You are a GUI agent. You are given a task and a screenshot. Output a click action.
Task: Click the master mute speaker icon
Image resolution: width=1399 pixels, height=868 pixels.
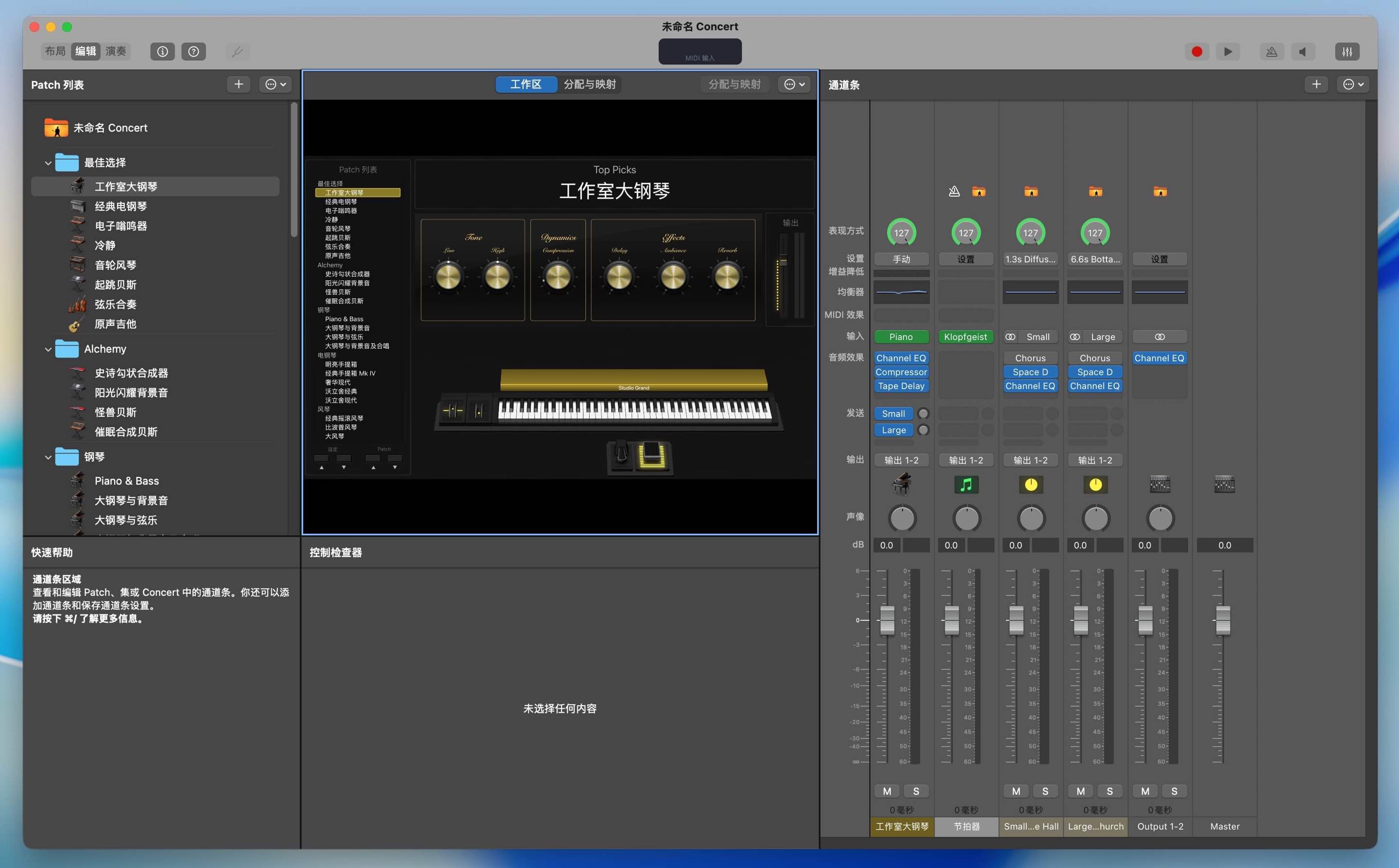(1302, 51)
